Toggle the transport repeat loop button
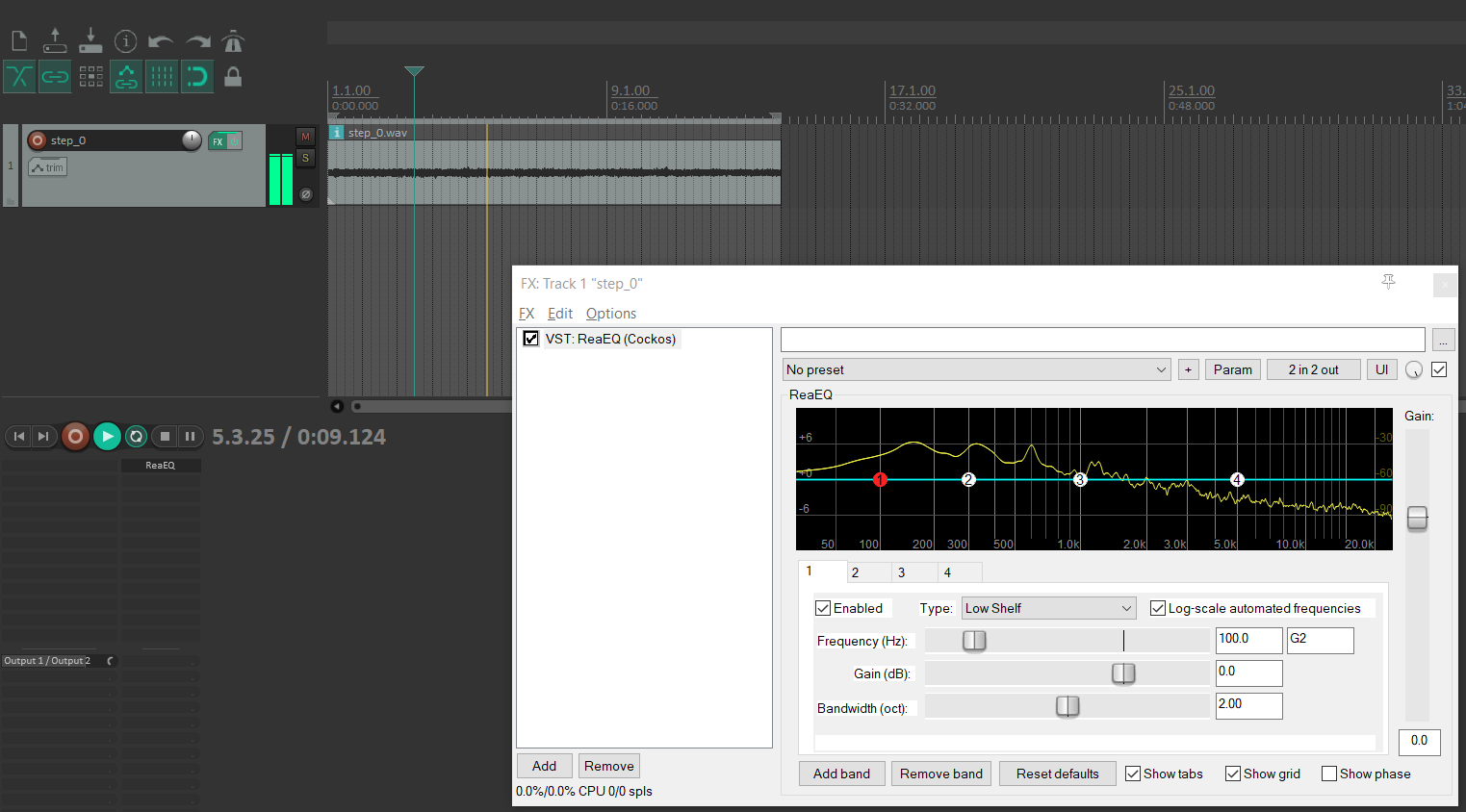This screenshot has height=812, width=1466. pos(137,437)
